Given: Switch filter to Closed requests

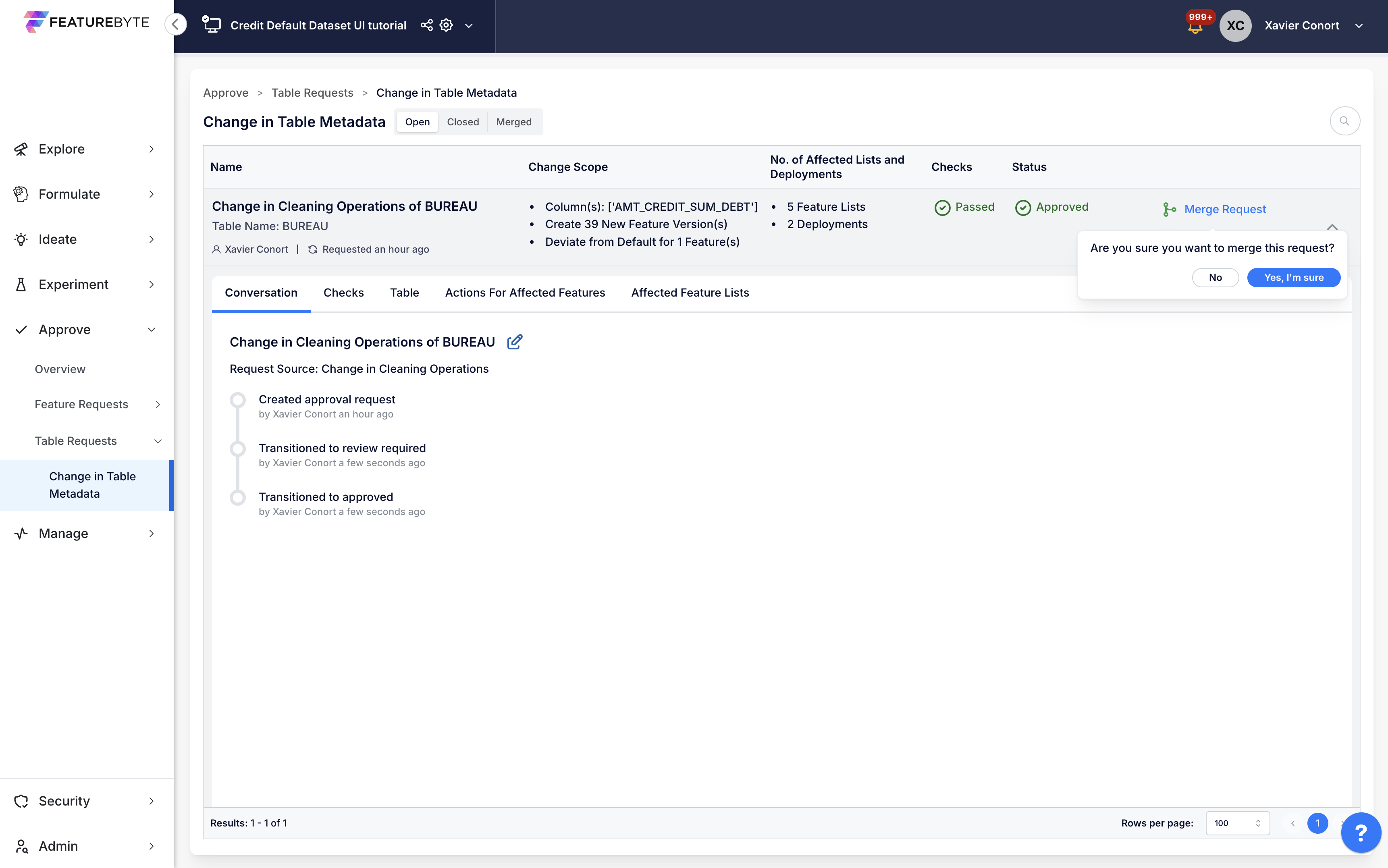Looking at the screenshot, I should point(463,122).
